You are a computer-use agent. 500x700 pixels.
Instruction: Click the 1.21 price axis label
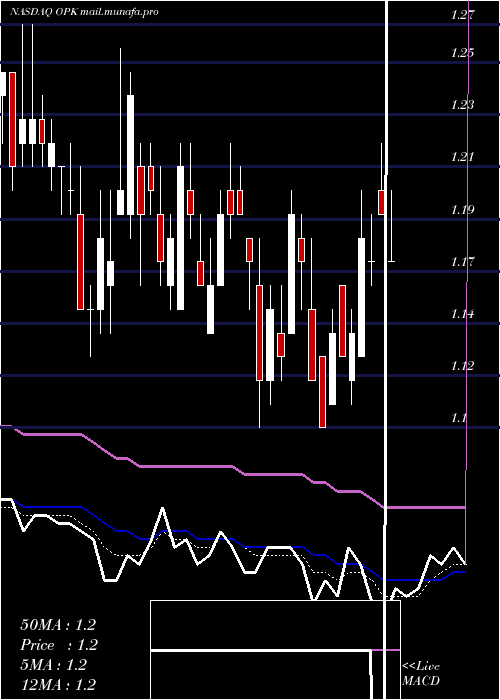click(463, 157)
